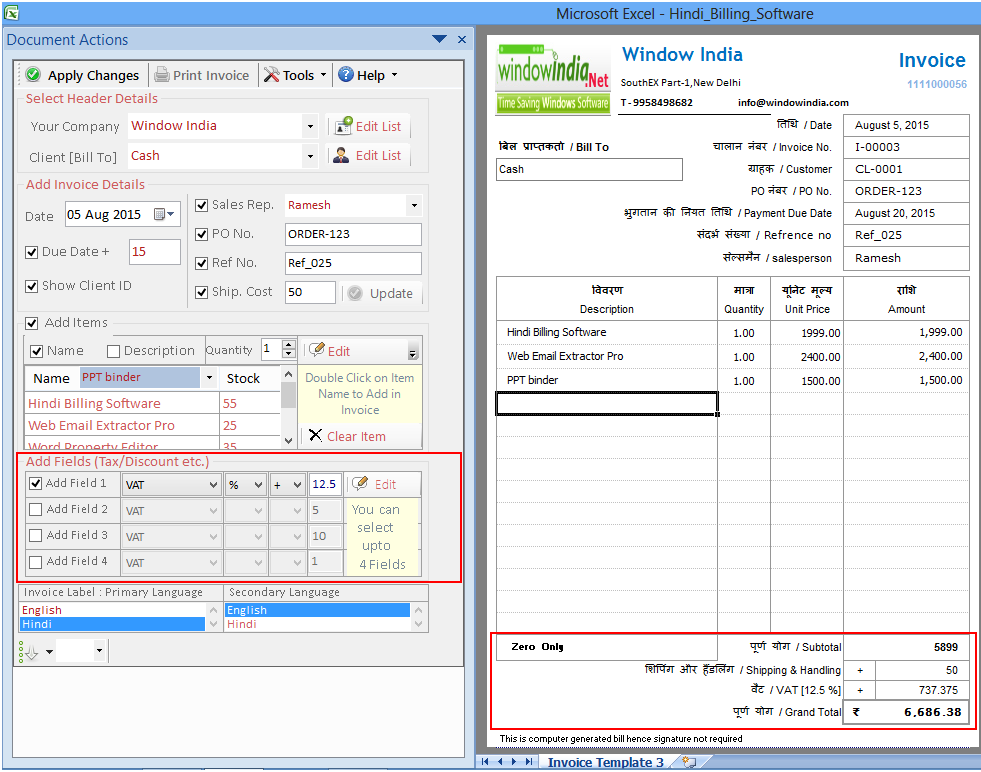Go to first sheet navigation arrow
981x772 pixels.
click(485, 761)
